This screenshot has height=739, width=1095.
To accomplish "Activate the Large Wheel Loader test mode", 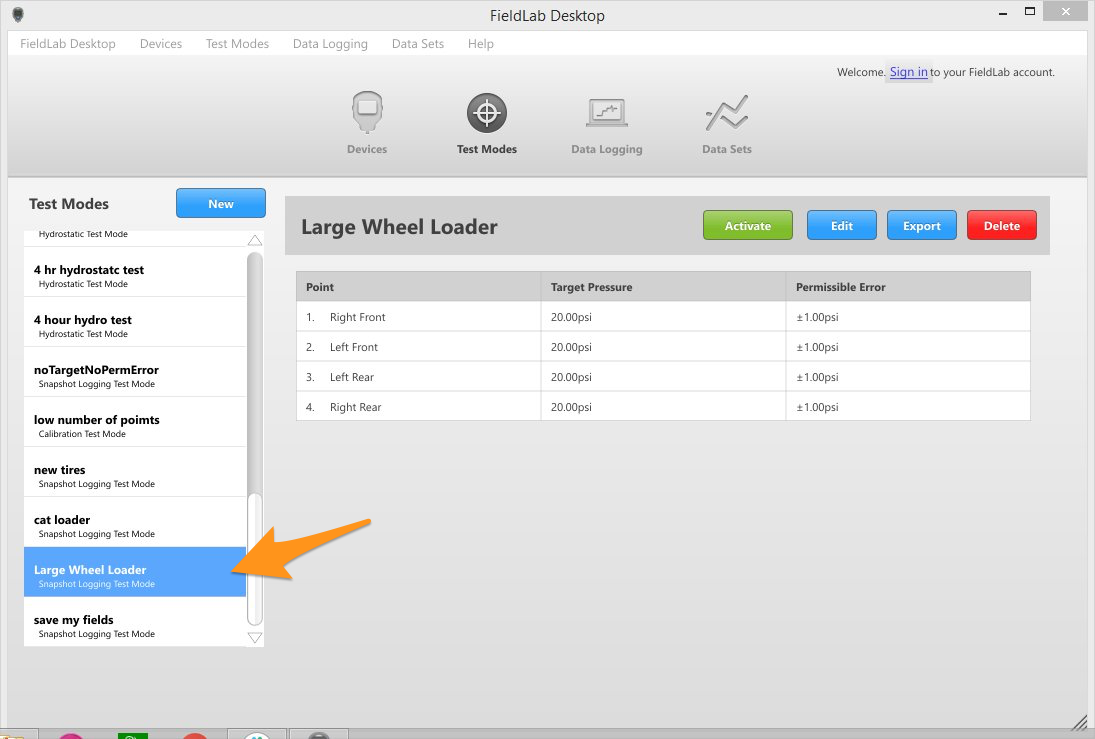I will click(747, 226).
